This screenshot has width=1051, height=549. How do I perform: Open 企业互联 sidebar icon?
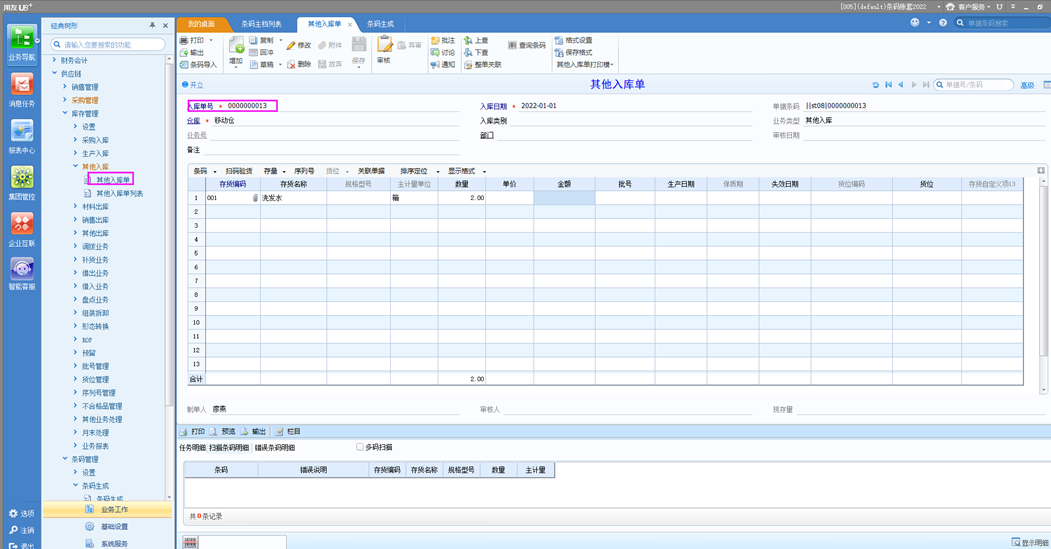pyautogui.click(x=21, y=229)
